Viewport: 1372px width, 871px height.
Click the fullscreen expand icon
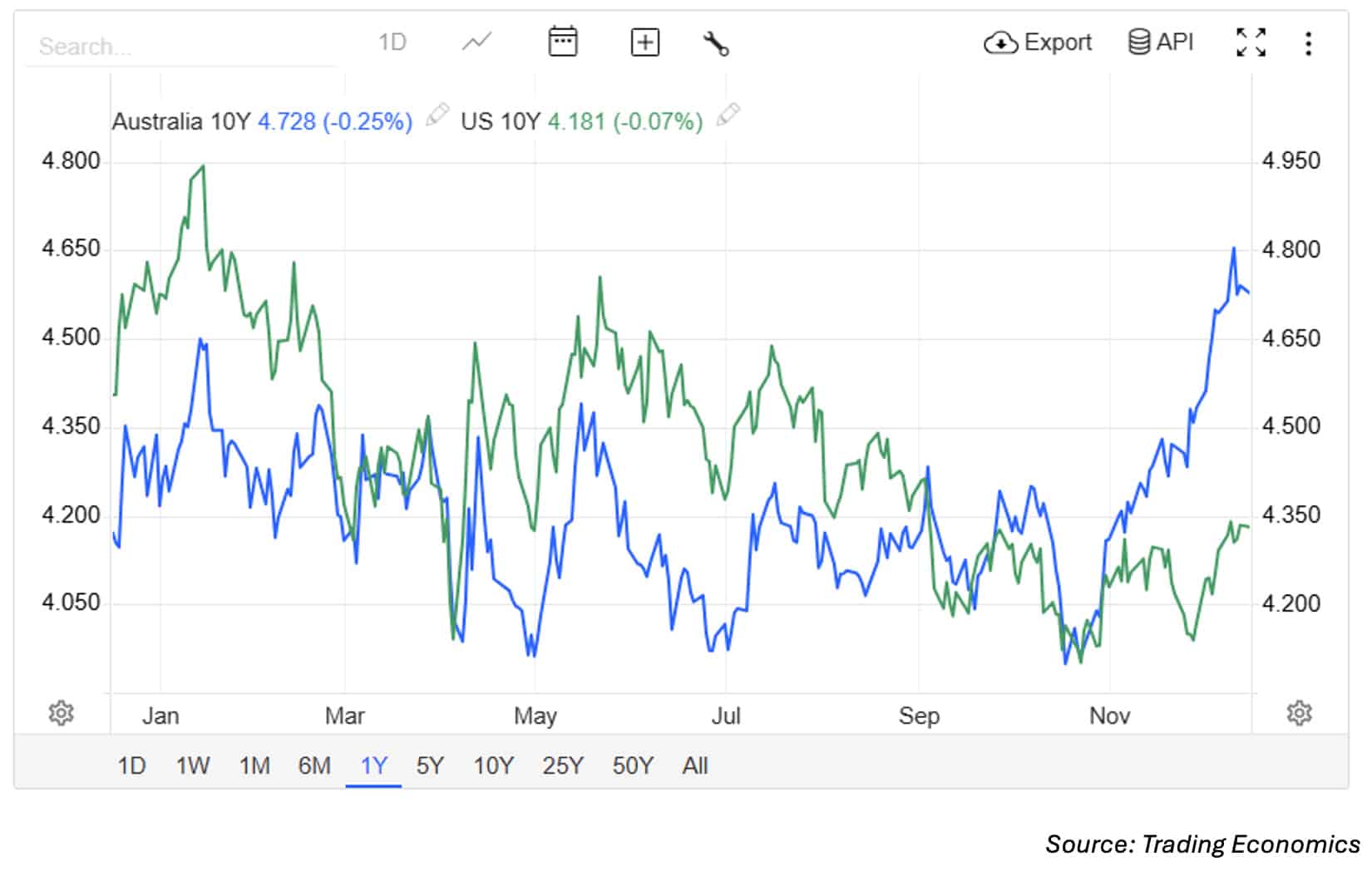(x=1251, y=42)
